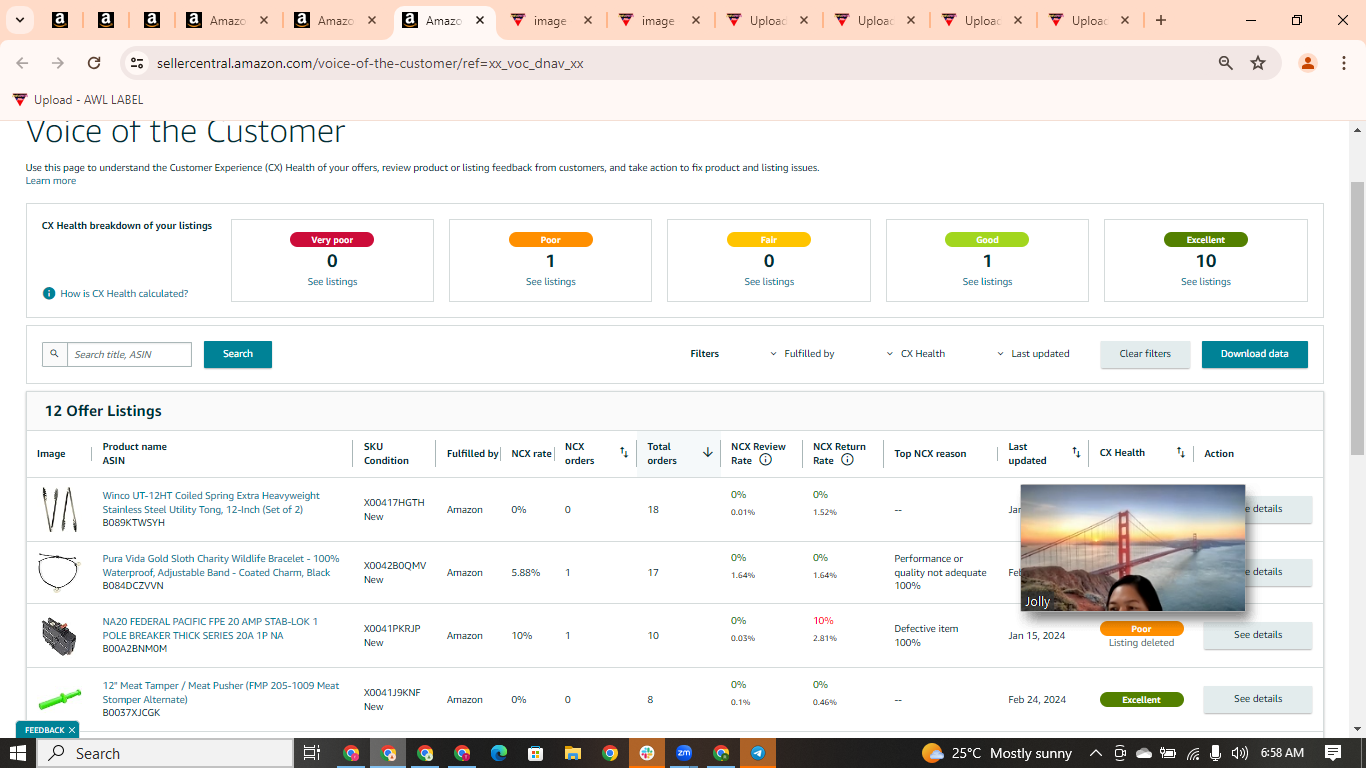Open the 12" Meat Tamper product link

(x=221, y=692)
